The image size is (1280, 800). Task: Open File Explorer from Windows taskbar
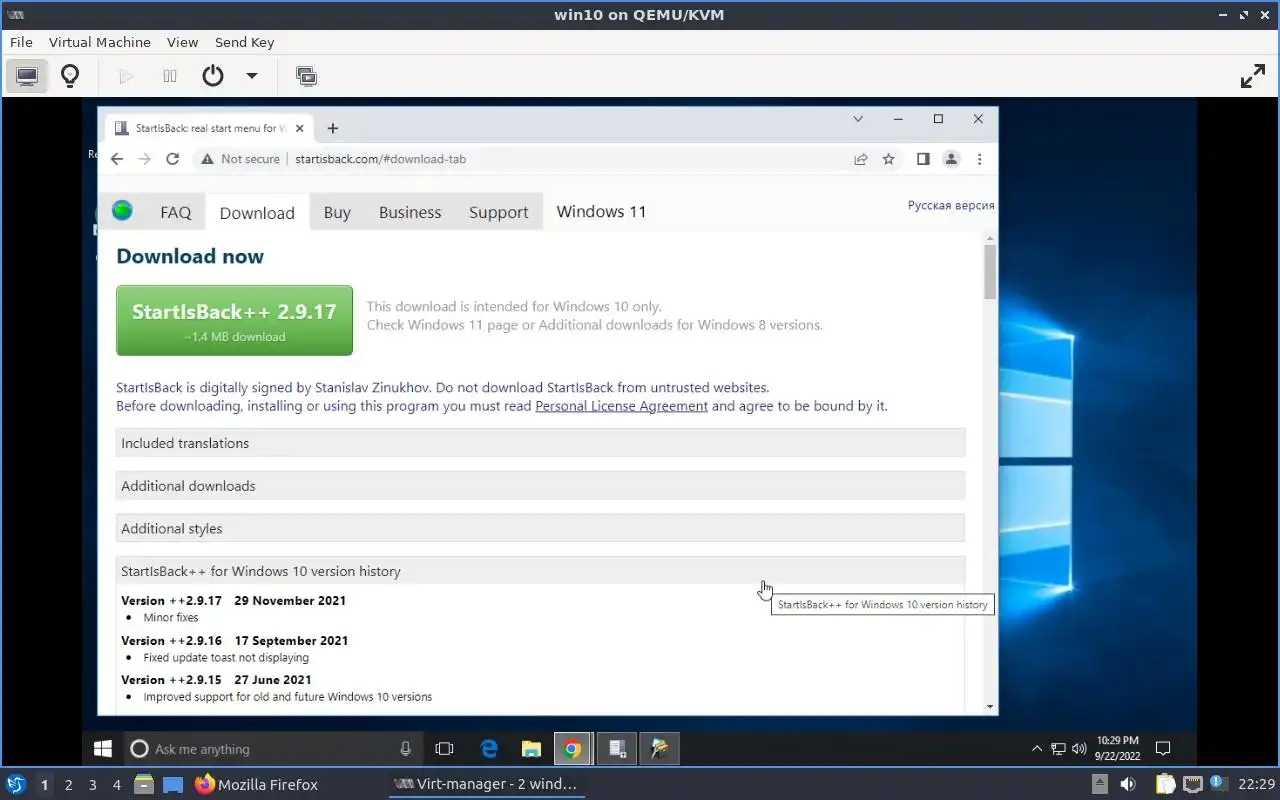[x=531, y=748]
